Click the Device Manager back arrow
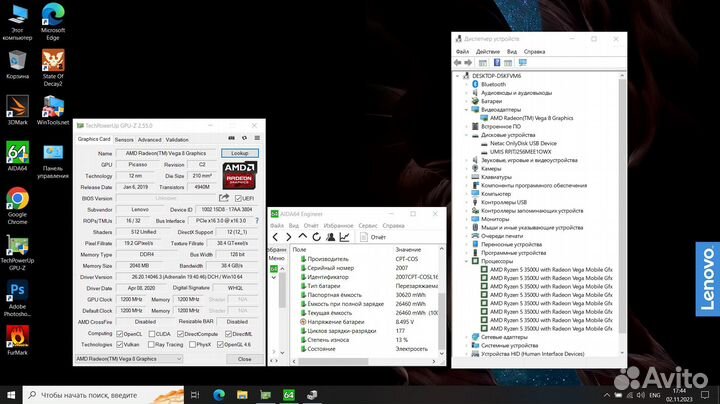720x404 pixels. (x=457, y=62)
